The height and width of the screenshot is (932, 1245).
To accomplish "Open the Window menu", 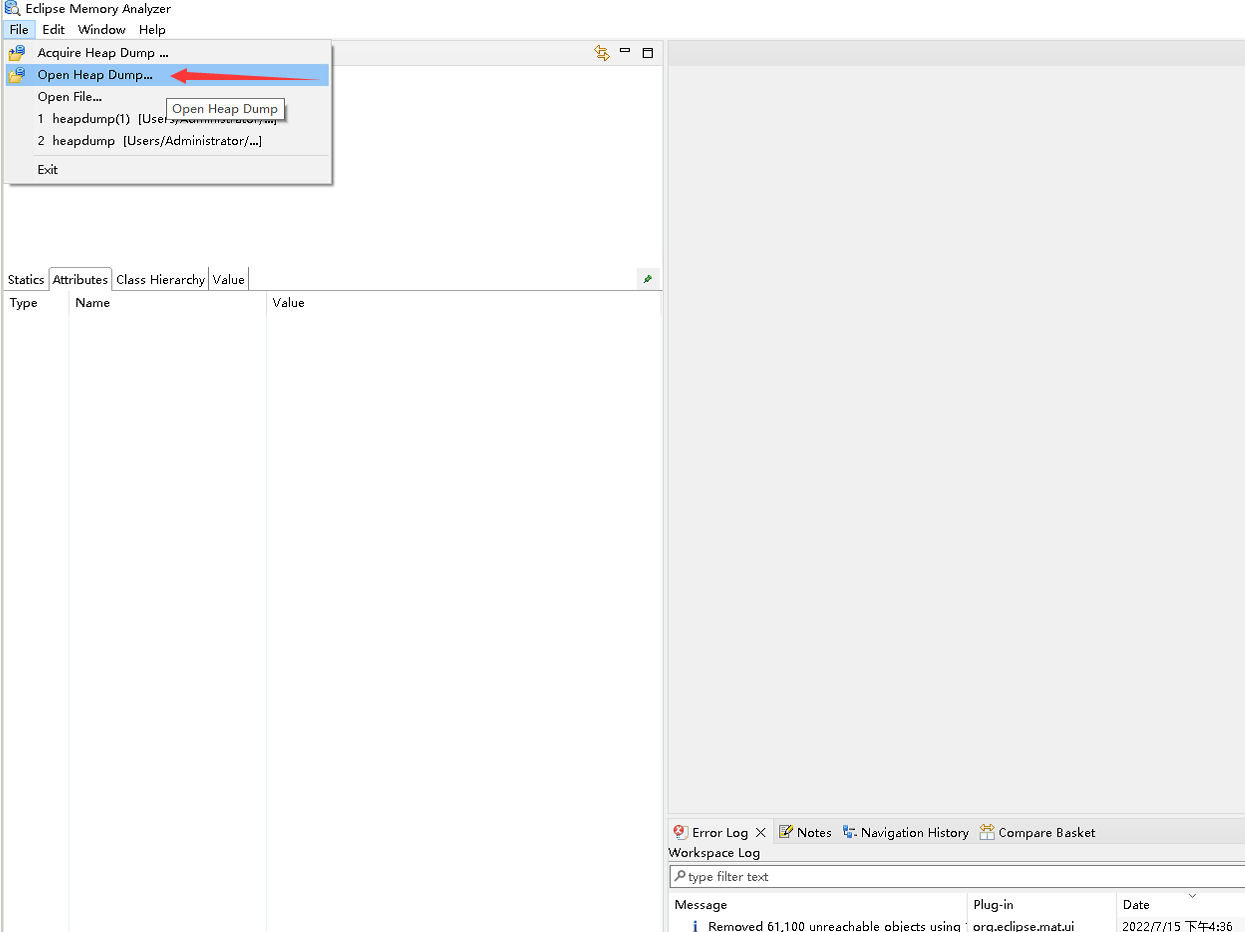I will pyautogui.click(x=102, y=30).
